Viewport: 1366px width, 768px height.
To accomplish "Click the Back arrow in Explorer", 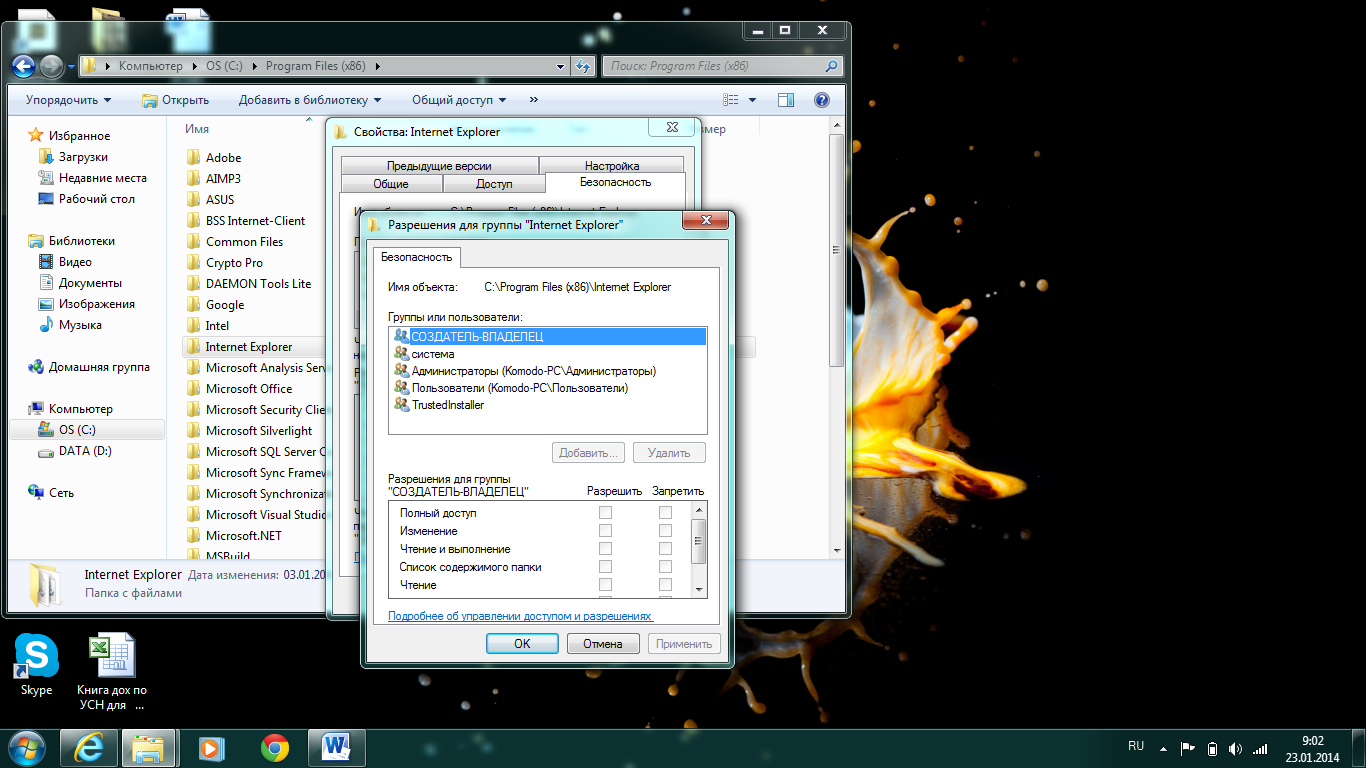I will pyautogui.click(x=24, y=66).
